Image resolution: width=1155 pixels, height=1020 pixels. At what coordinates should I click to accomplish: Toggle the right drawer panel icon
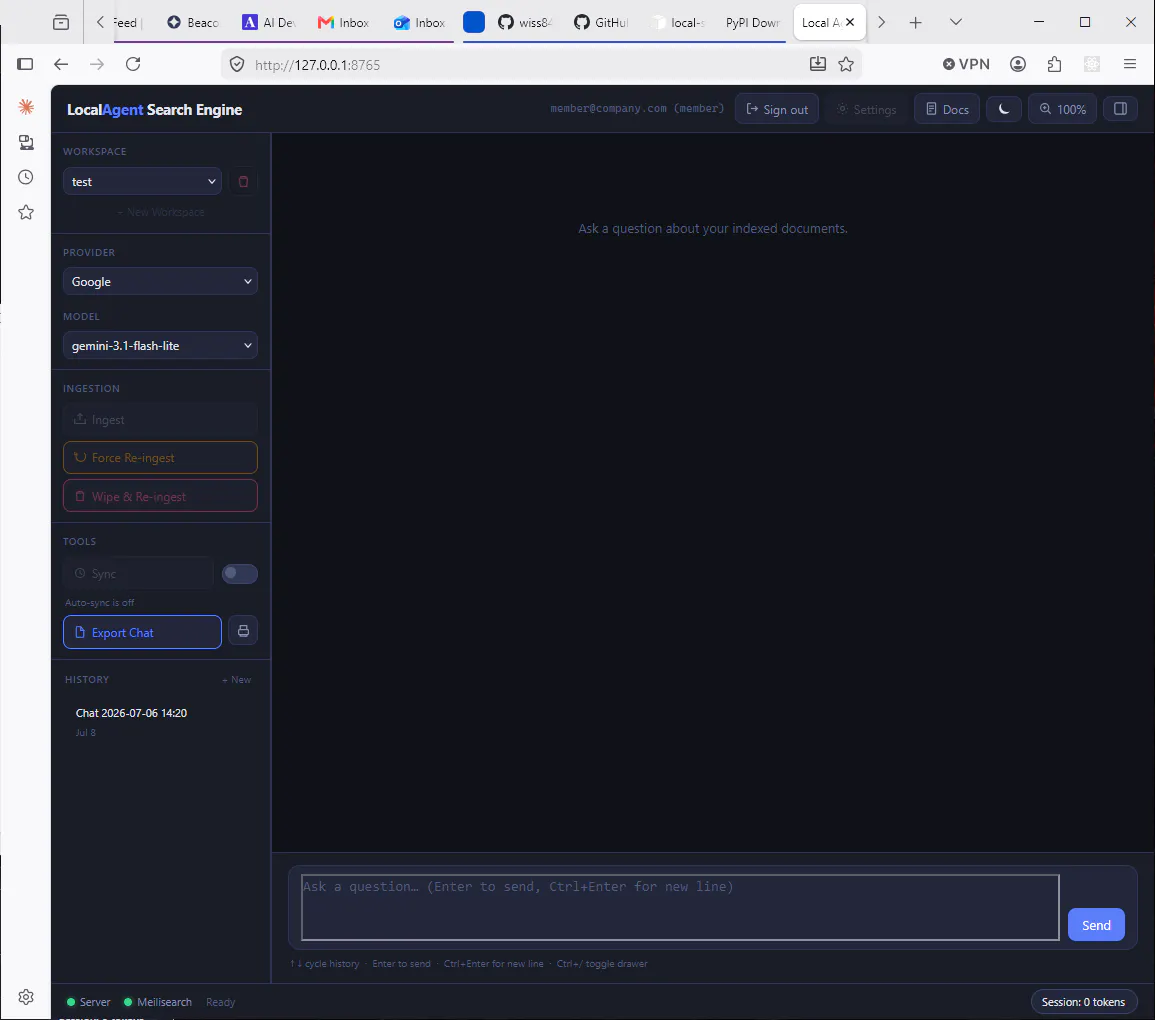(1120, 109)
